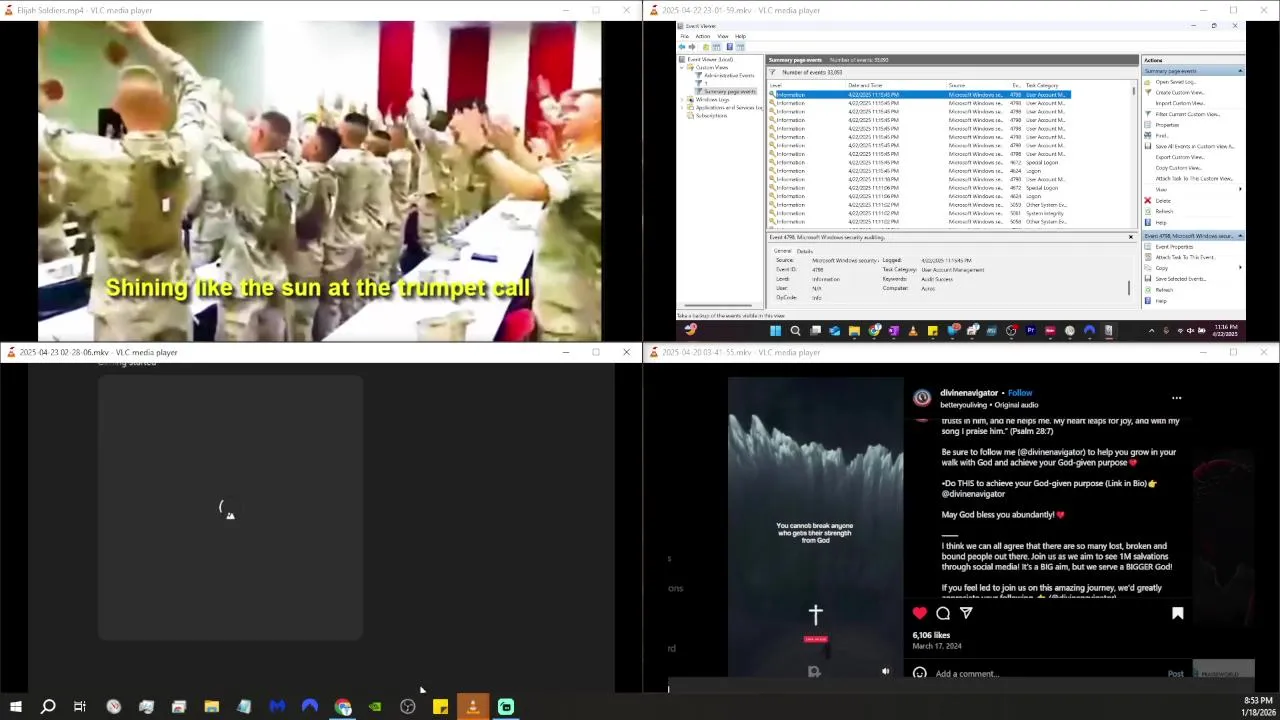Open Chrome from host taskbar
The image size is (1280, 720).
[343, 707]
